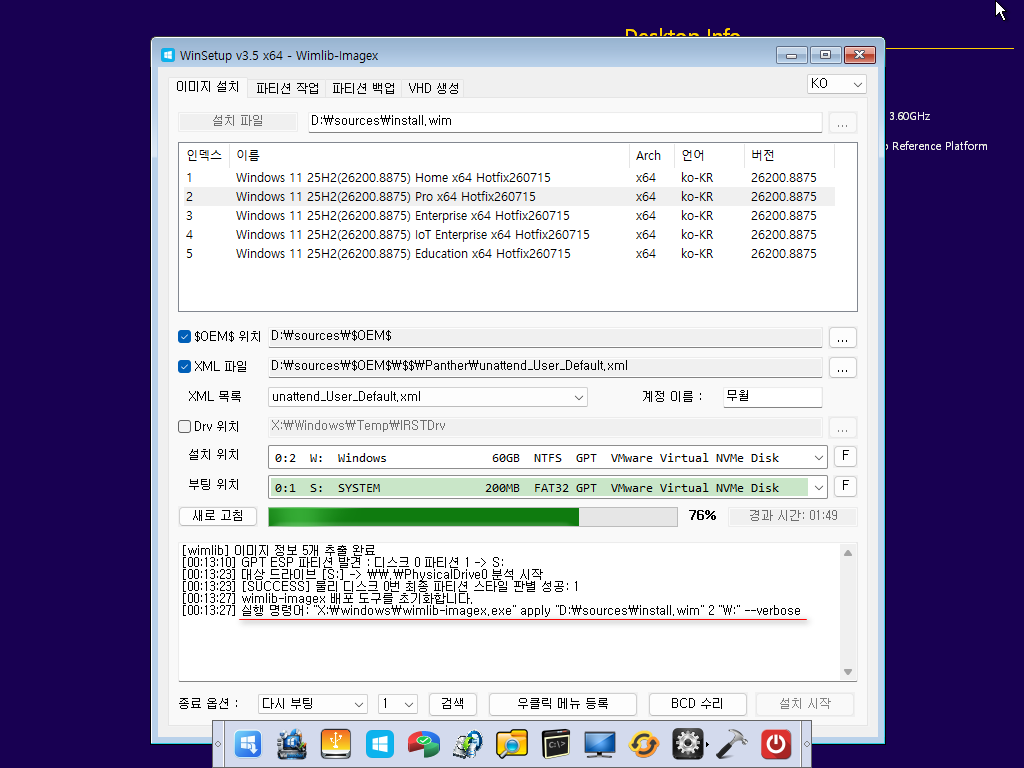This screenshot has height=768, width=1024.
Task: Click the 버전 column header
Action: (789, 155)
